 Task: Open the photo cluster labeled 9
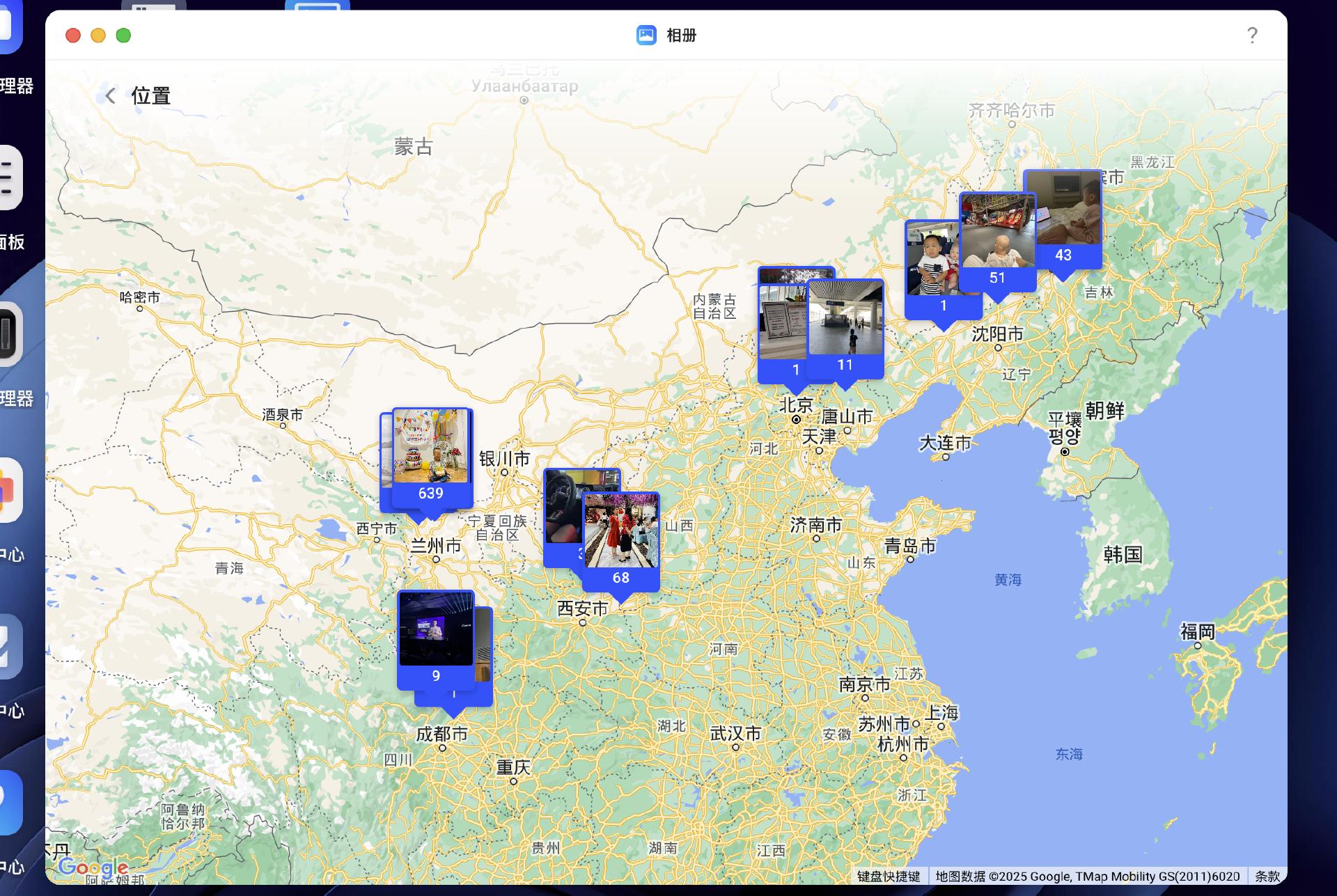pos(436,640)
